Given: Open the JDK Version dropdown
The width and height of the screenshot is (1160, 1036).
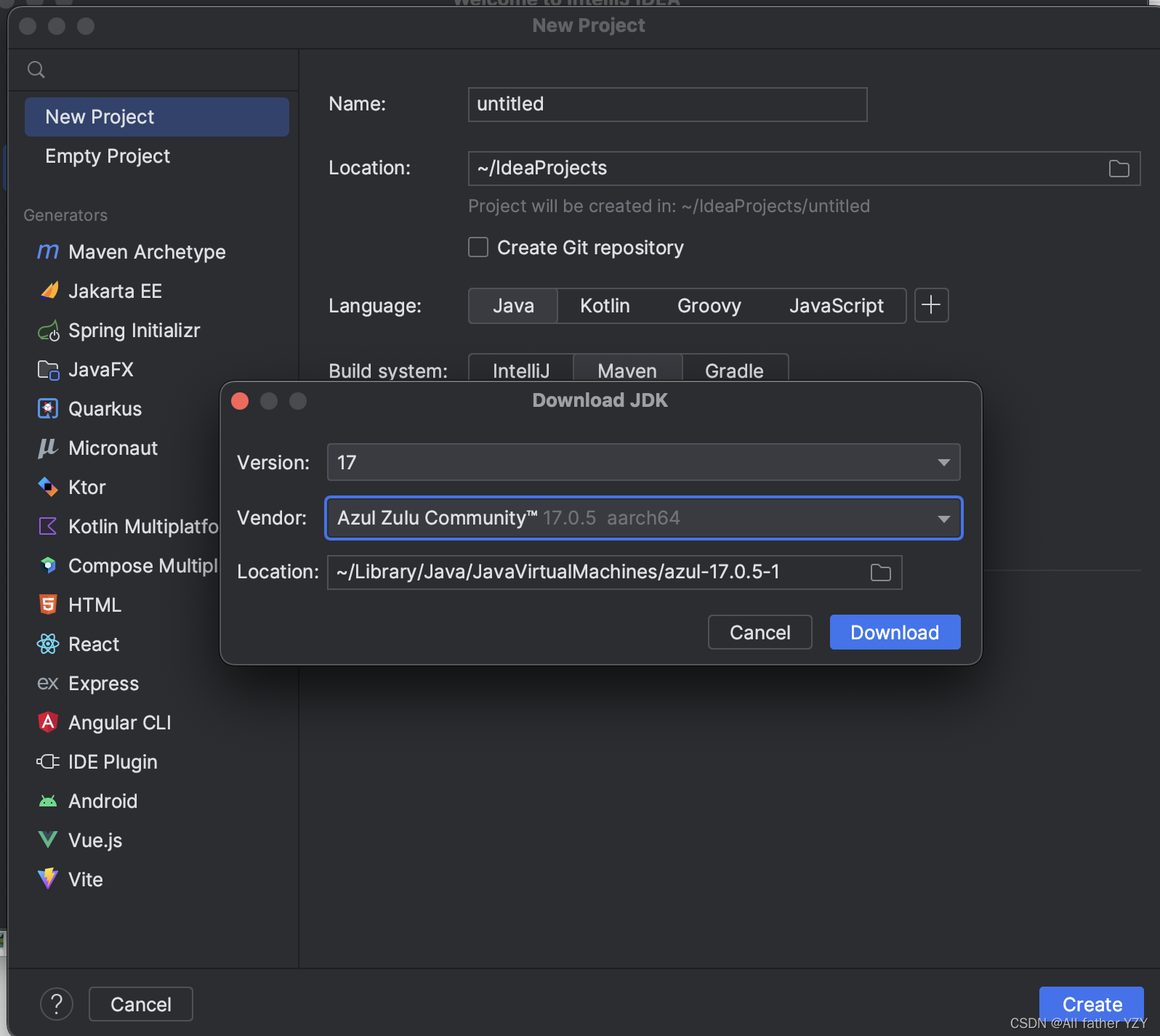Looking at the screenshot, I should (x=644, y=463).
